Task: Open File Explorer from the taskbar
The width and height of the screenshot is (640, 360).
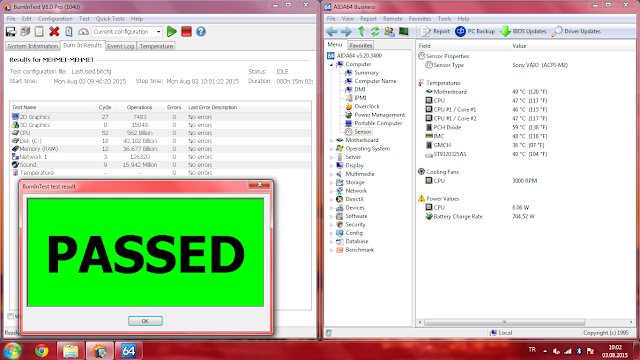Action: pos(71,351)
